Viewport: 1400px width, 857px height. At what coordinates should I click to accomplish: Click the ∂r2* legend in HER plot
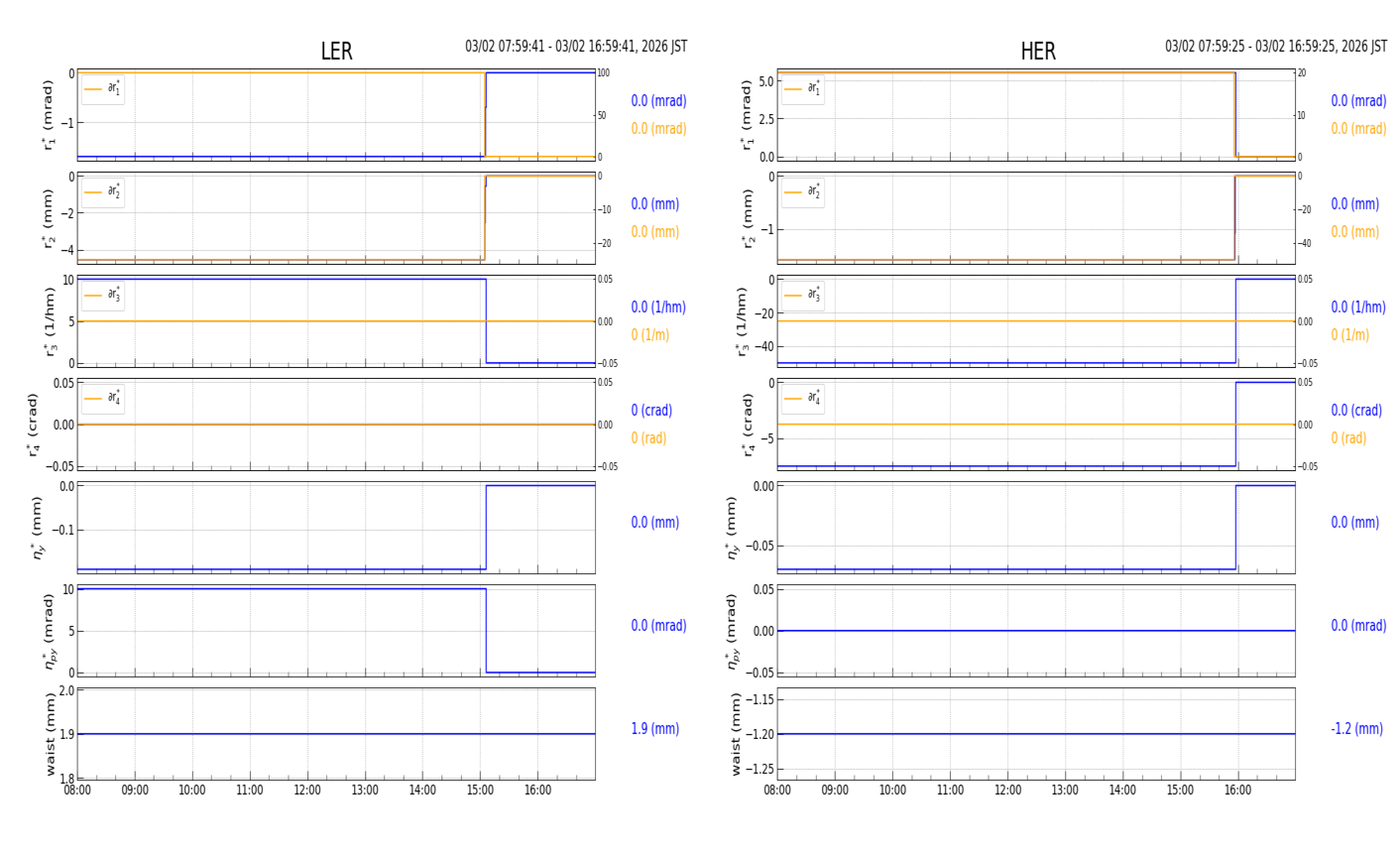(x=802, y=192)
